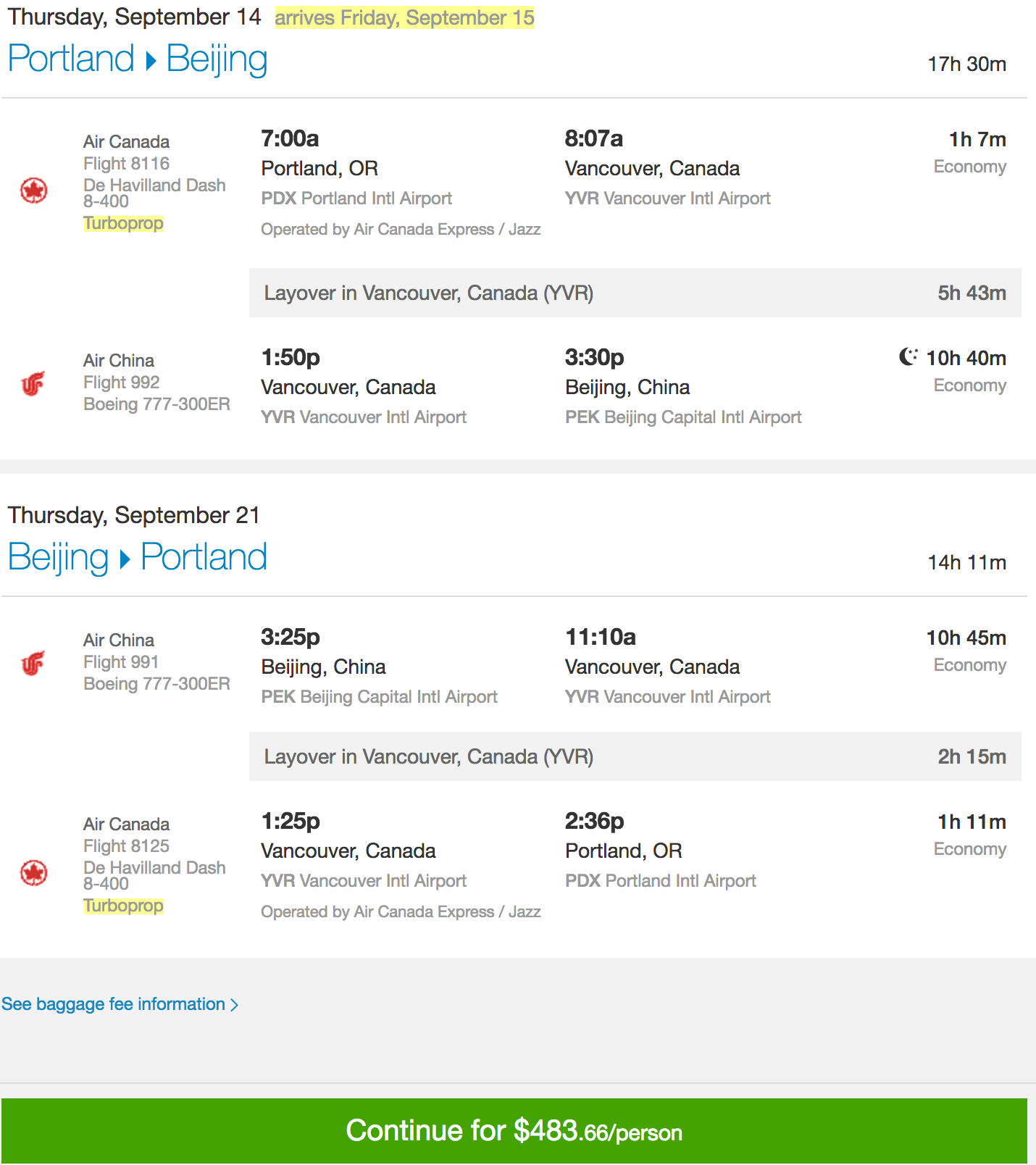Click the 2h 15m Vancouver layover bar
The height and width of the screenshot is (1165, 1036).
[635, 756]
